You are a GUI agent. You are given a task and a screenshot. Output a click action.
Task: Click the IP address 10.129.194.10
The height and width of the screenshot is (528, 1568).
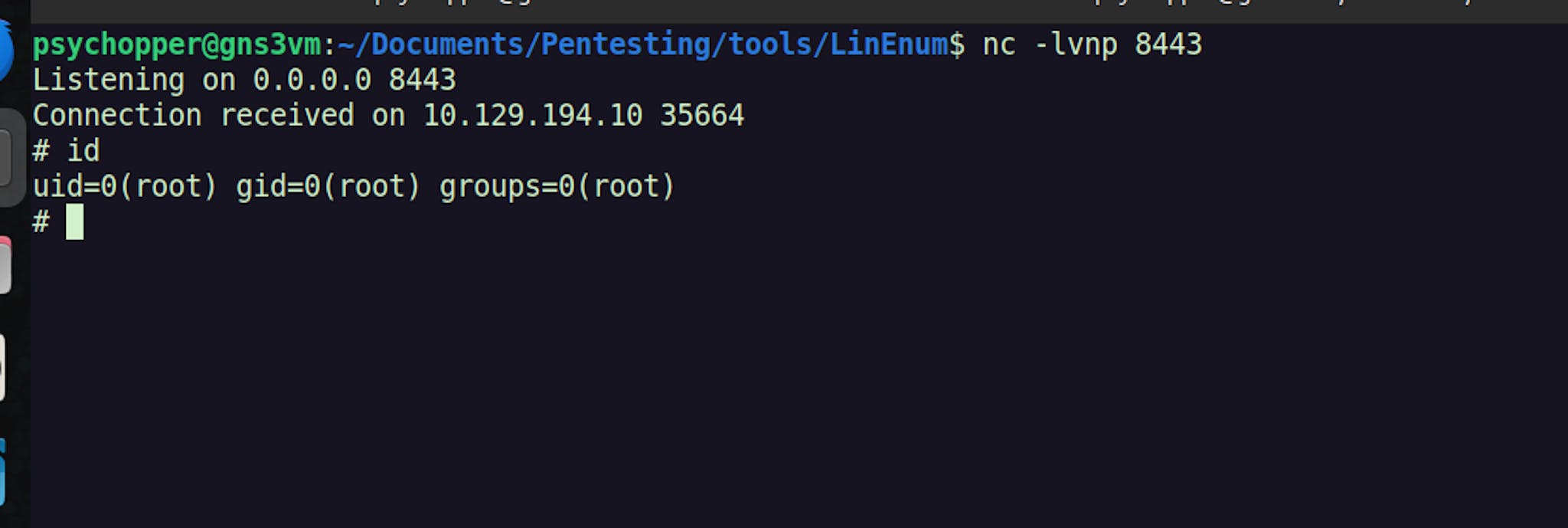(x=533, y=116)
